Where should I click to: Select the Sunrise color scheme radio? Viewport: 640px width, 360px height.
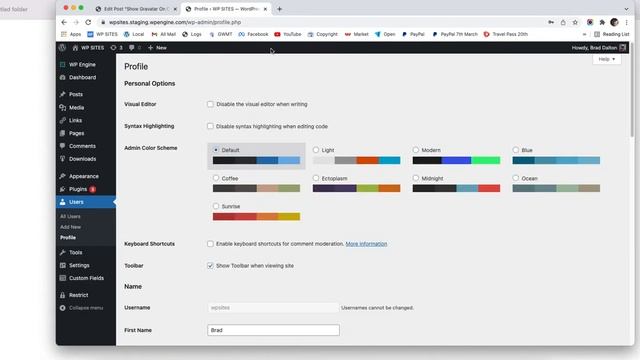216,207
